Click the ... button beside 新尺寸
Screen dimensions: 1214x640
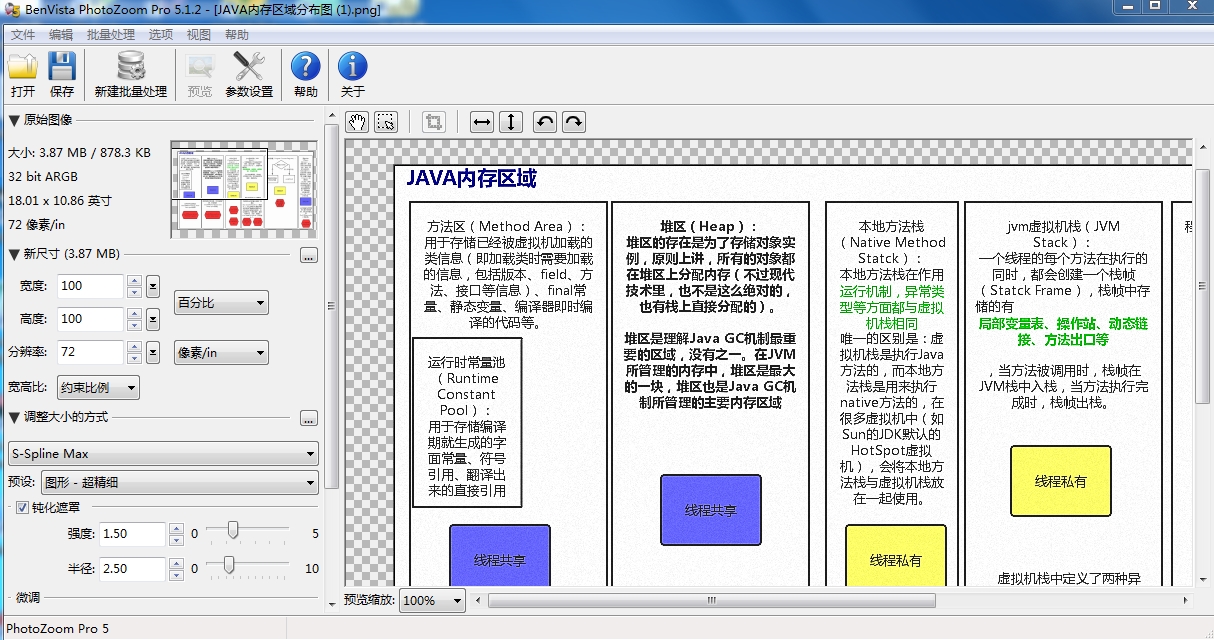309,255
